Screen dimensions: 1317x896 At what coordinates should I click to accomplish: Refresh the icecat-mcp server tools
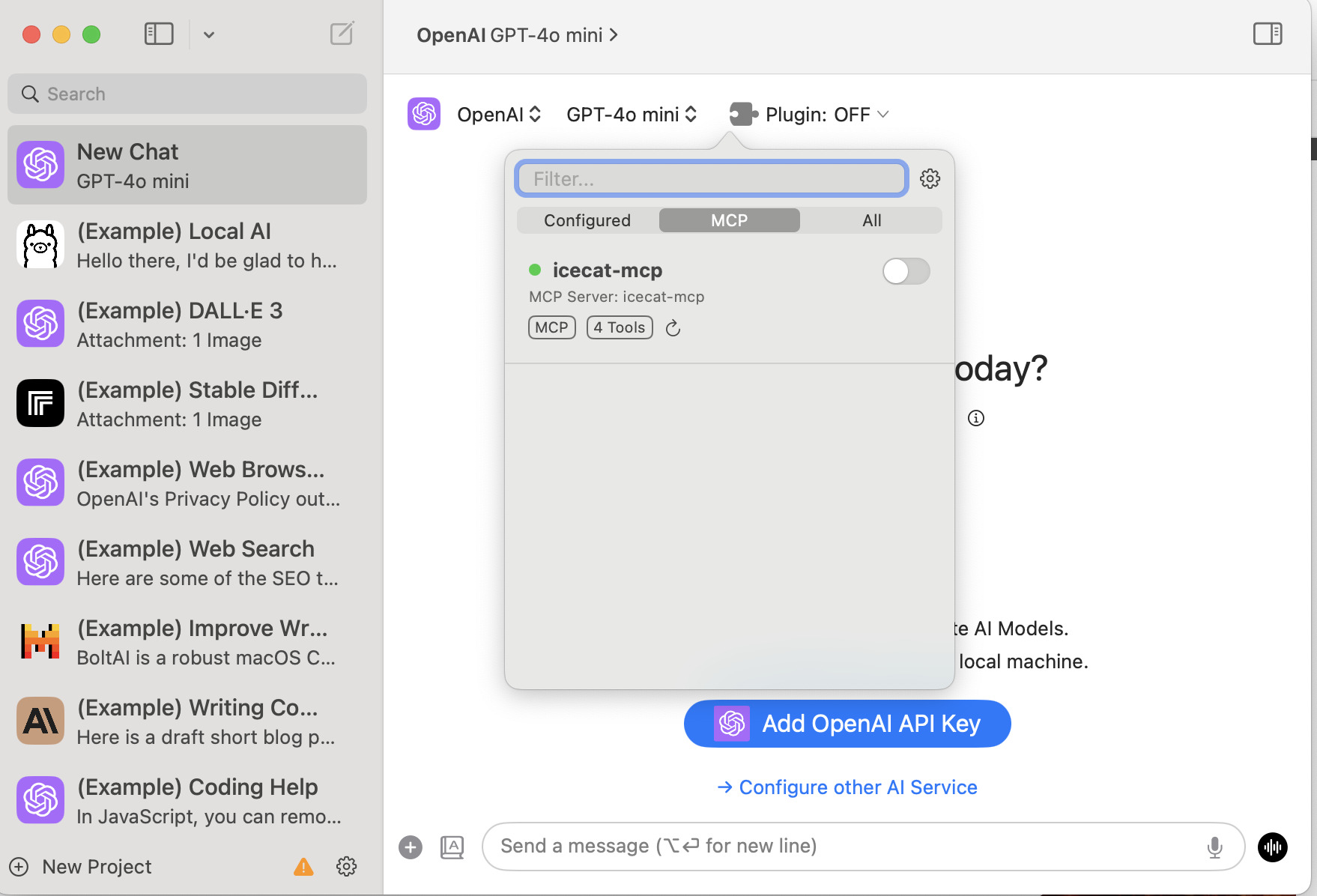click(673, 328)
